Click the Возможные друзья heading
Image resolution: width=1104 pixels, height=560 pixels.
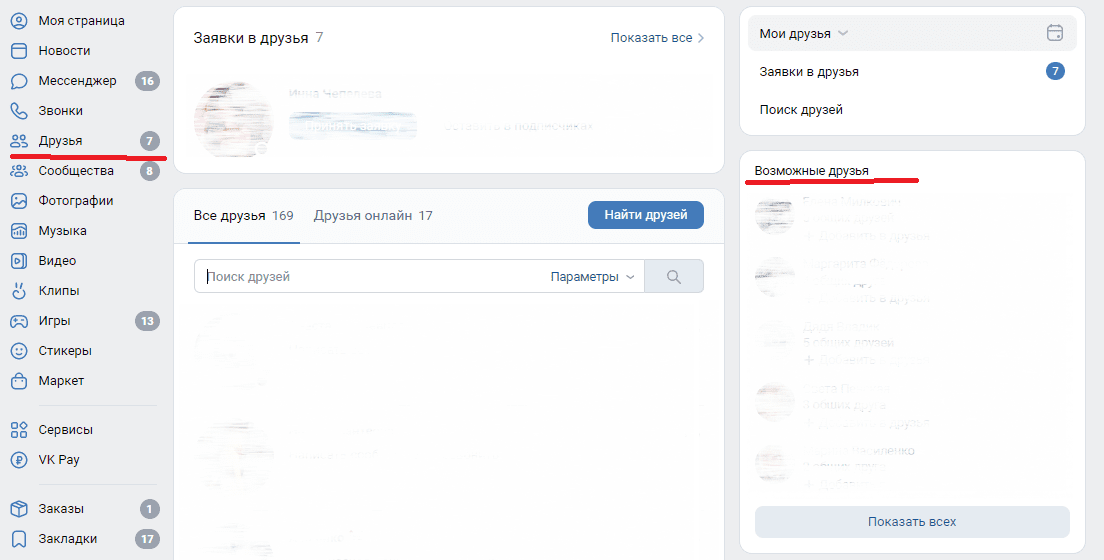click(x=811, y=170)
